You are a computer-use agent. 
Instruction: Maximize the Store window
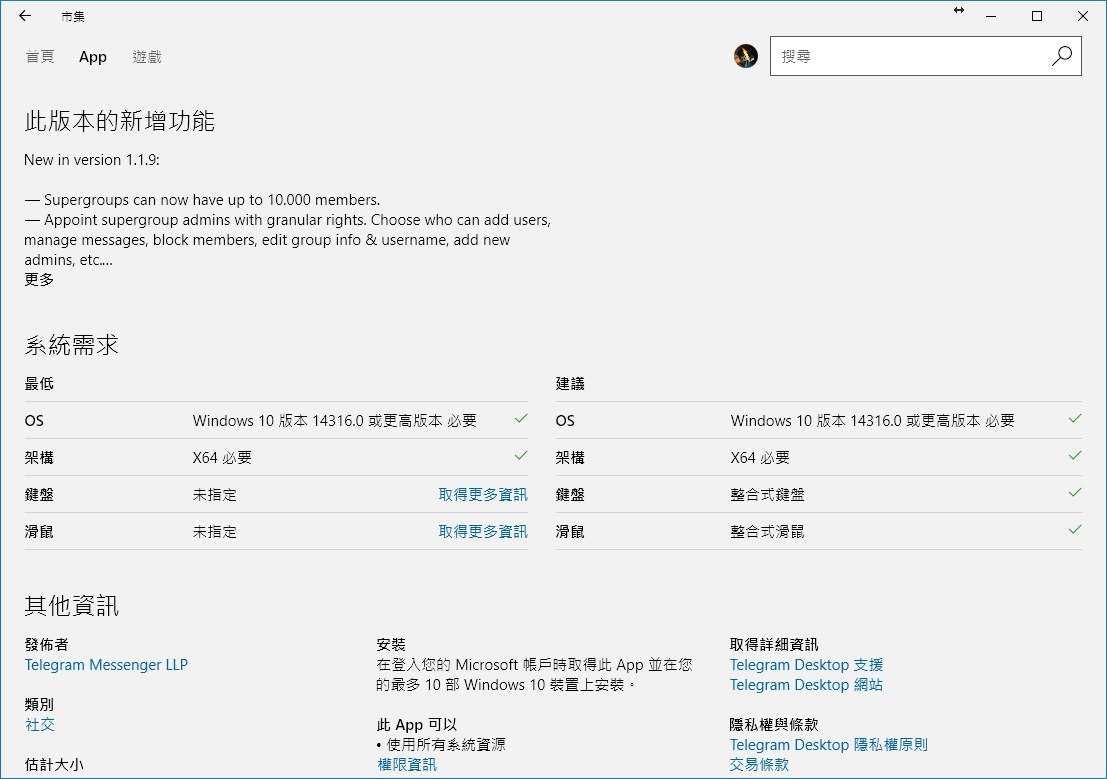pyautogui.click(x=1037, y=16)
